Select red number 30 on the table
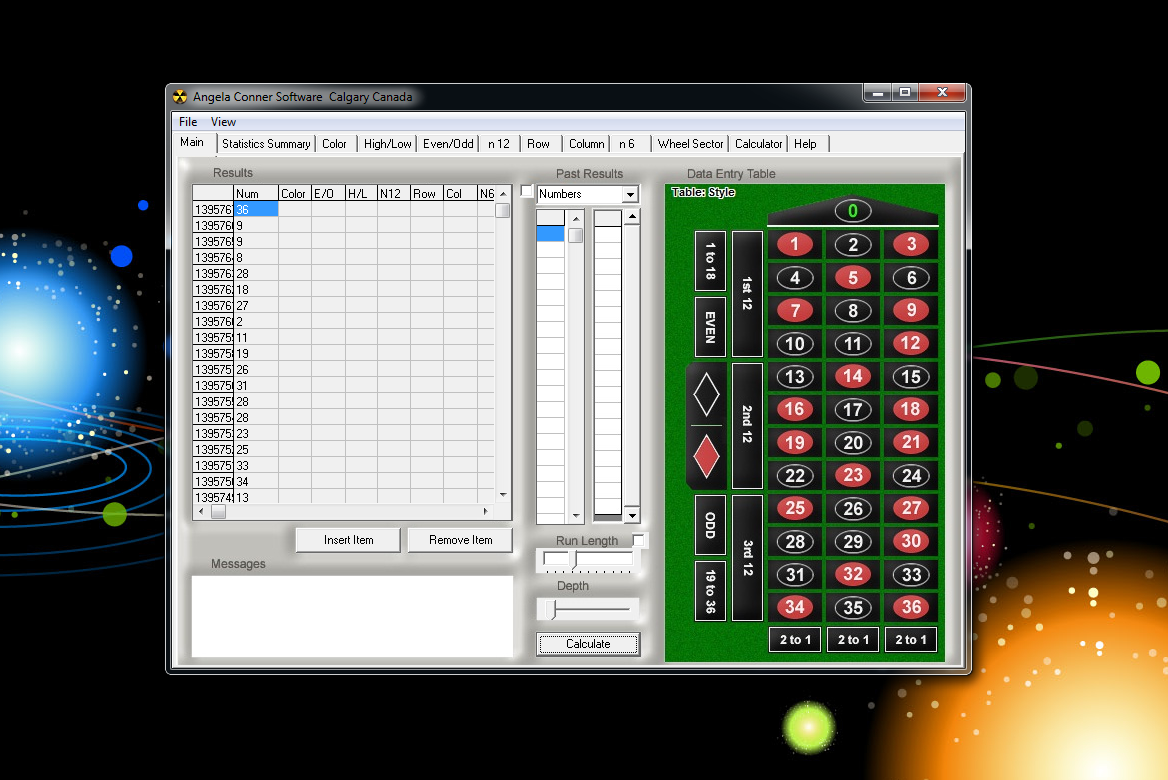The width and height of the screenshot is (1168, 780). click(x=910, y=541)
